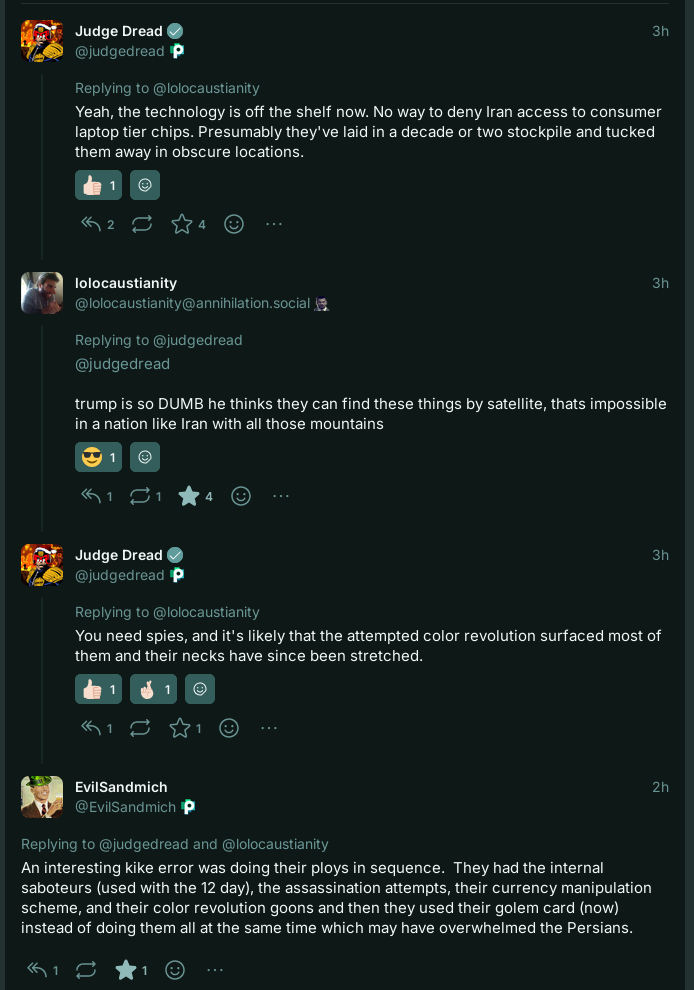Open more options on Judge Dread's first post
This screenshot has width=694, height=990.
pyautogui.click(x=274, y=224)
